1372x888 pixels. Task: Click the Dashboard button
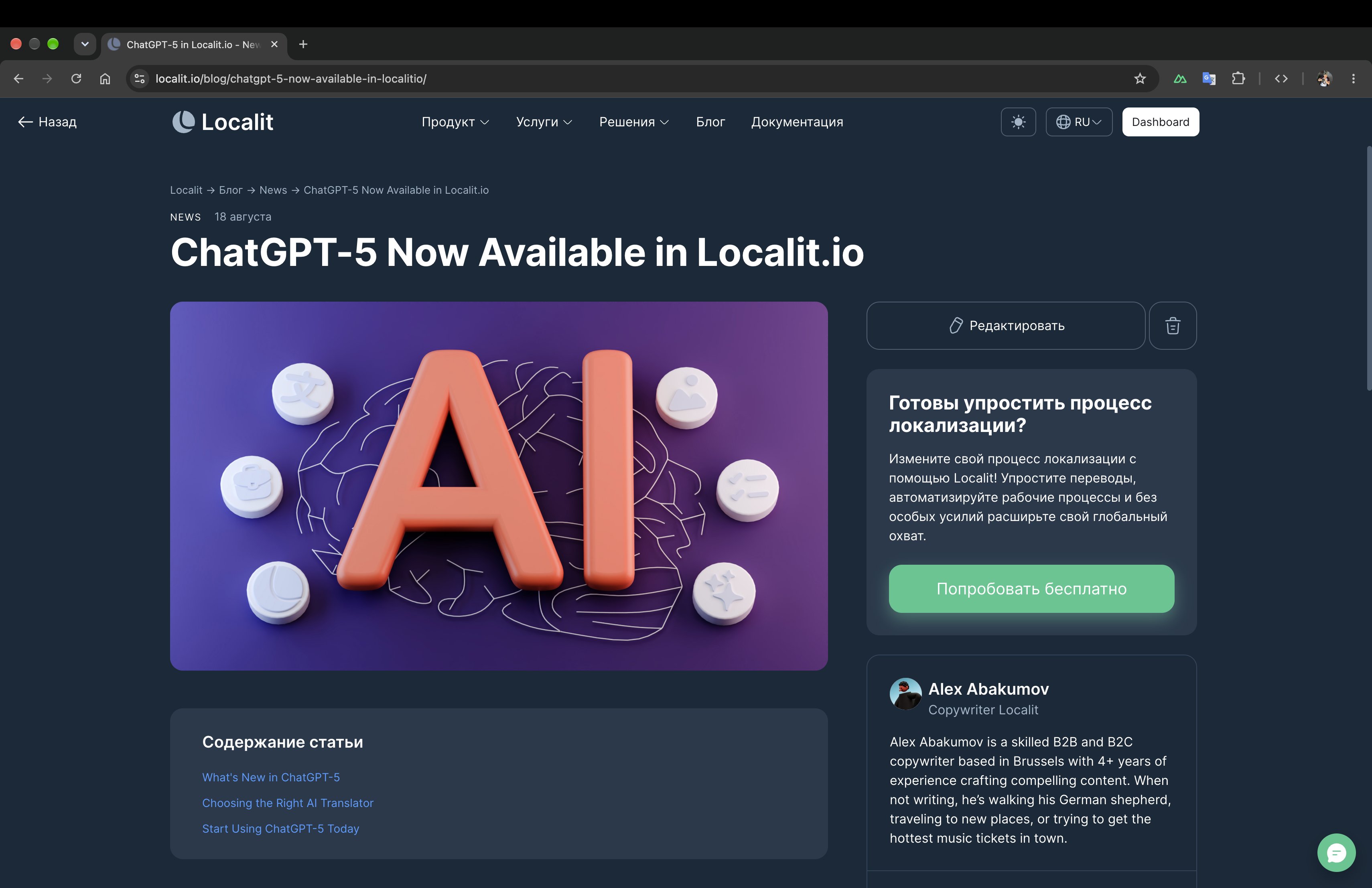tap(1161, 122)
